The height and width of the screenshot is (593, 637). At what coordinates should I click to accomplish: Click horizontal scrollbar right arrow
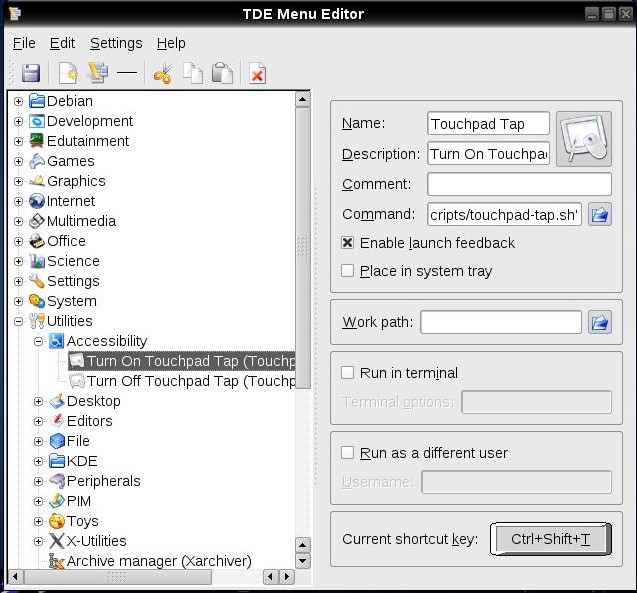pyautogui.click(x=287, y=577)
